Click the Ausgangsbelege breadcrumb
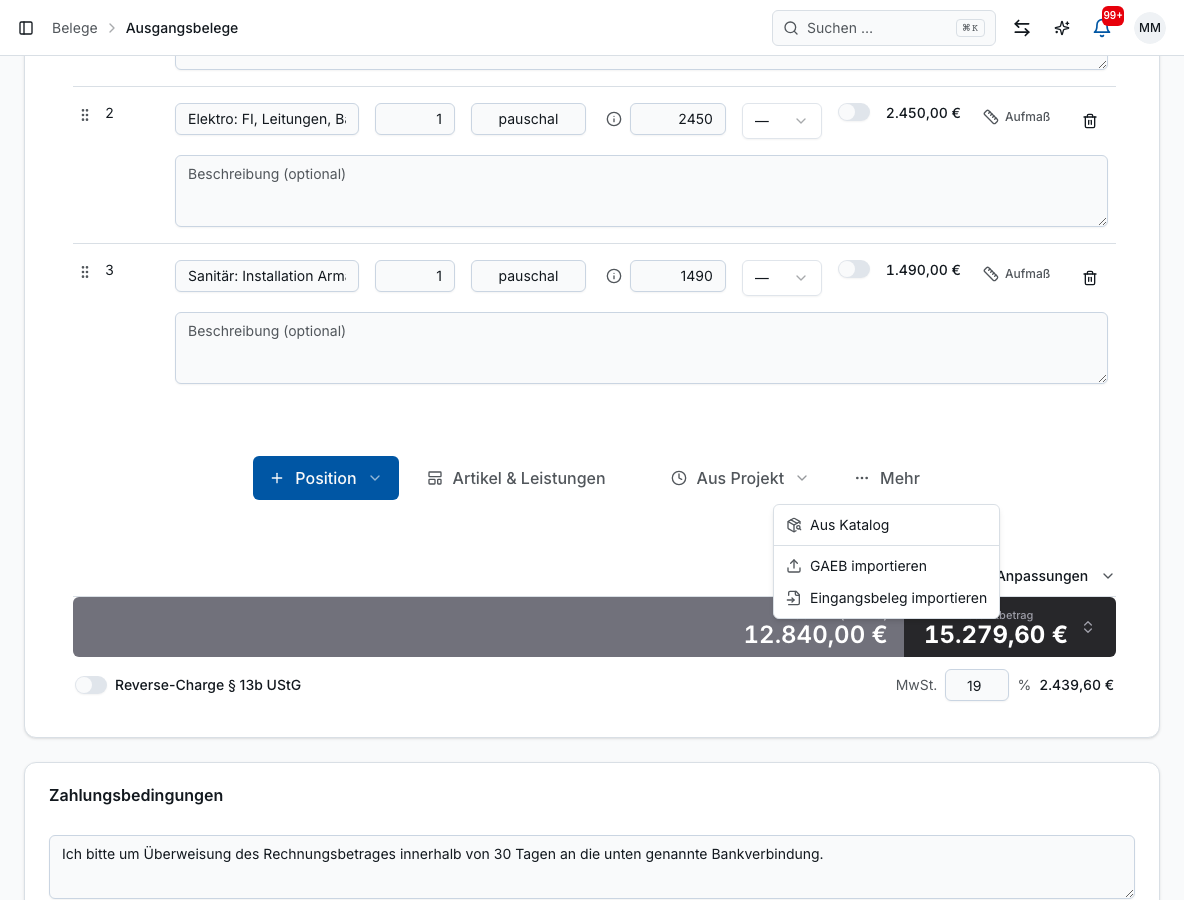The image size is (1184, 900). [x=182, y=28]
